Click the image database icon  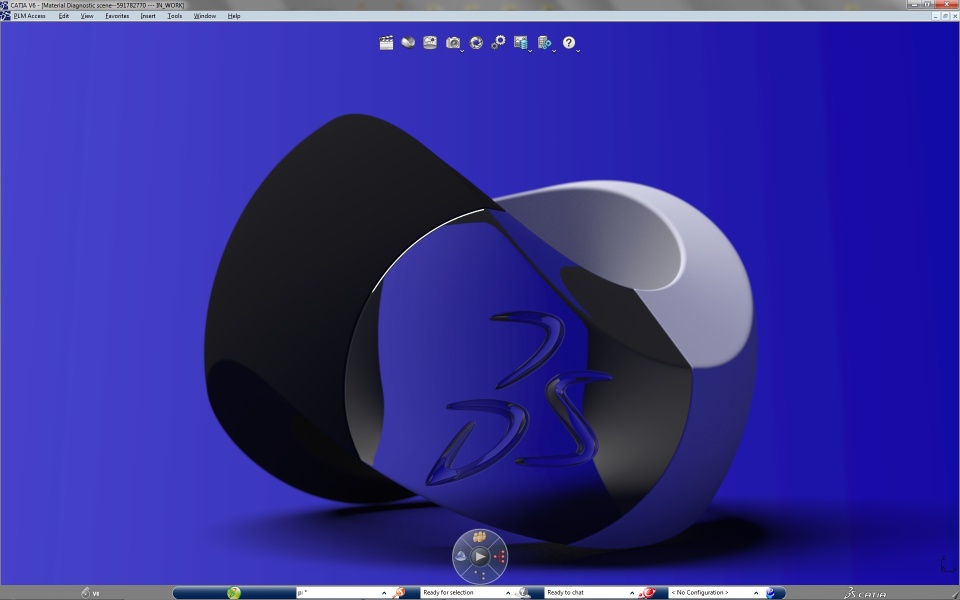(x=520, y=42)
